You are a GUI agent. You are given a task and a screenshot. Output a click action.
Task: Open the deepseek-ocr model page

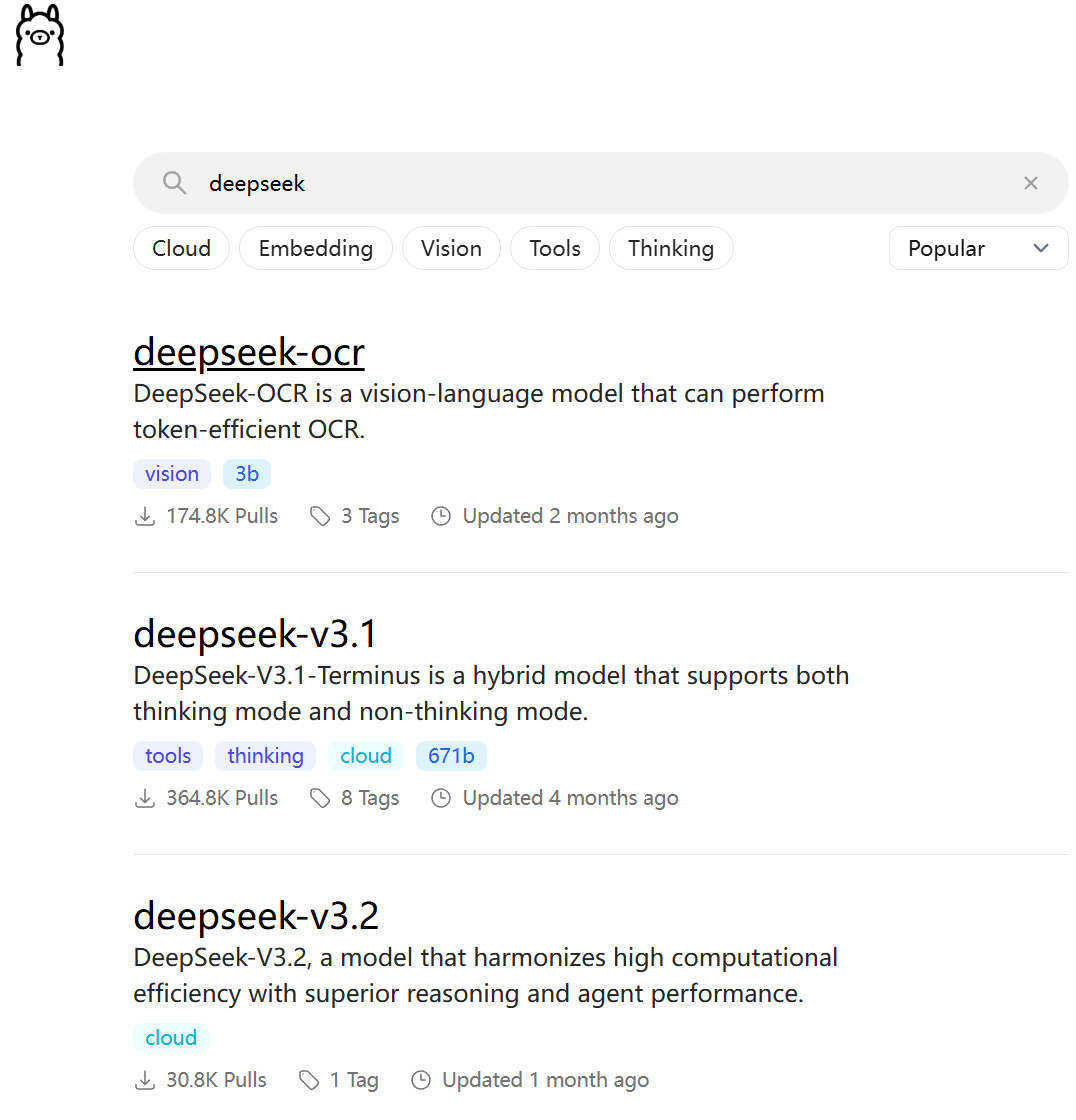point(249,352)
